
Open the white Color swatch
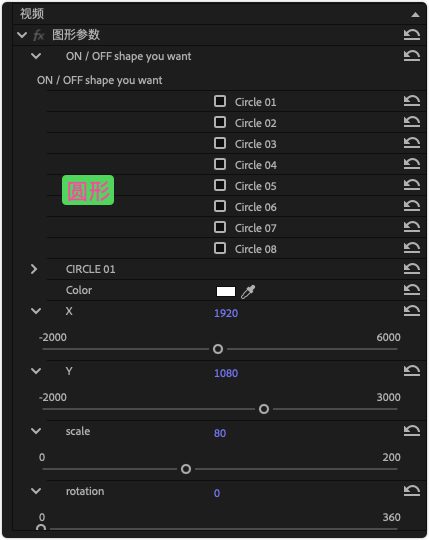226,291
